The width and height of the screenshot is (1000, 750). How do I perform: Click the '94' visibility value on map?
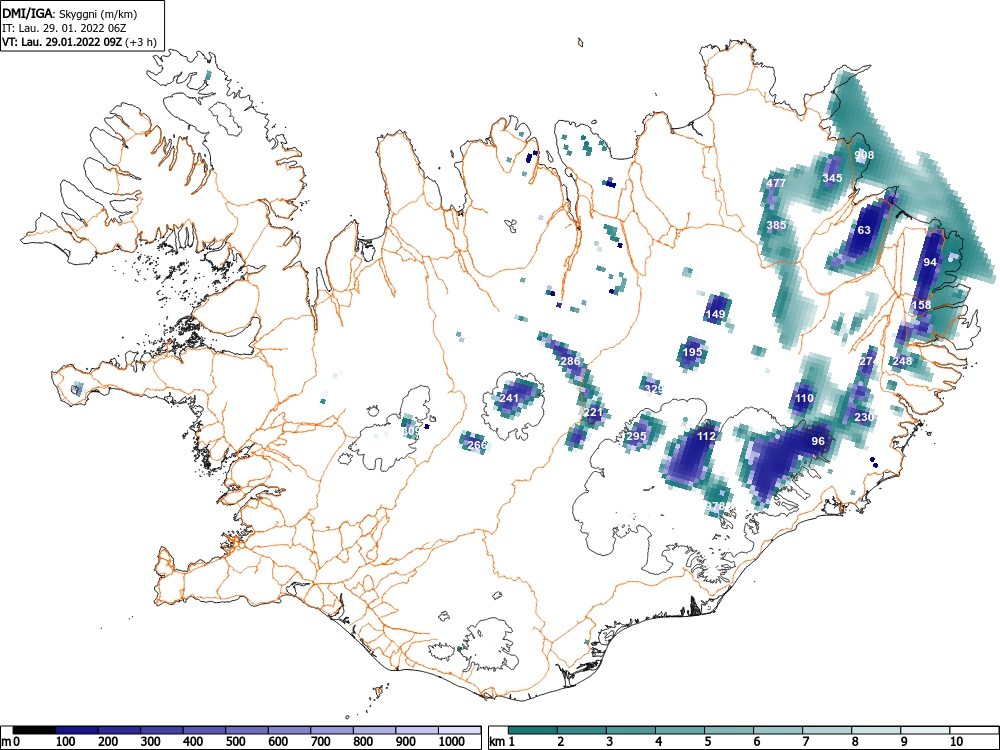930,262
